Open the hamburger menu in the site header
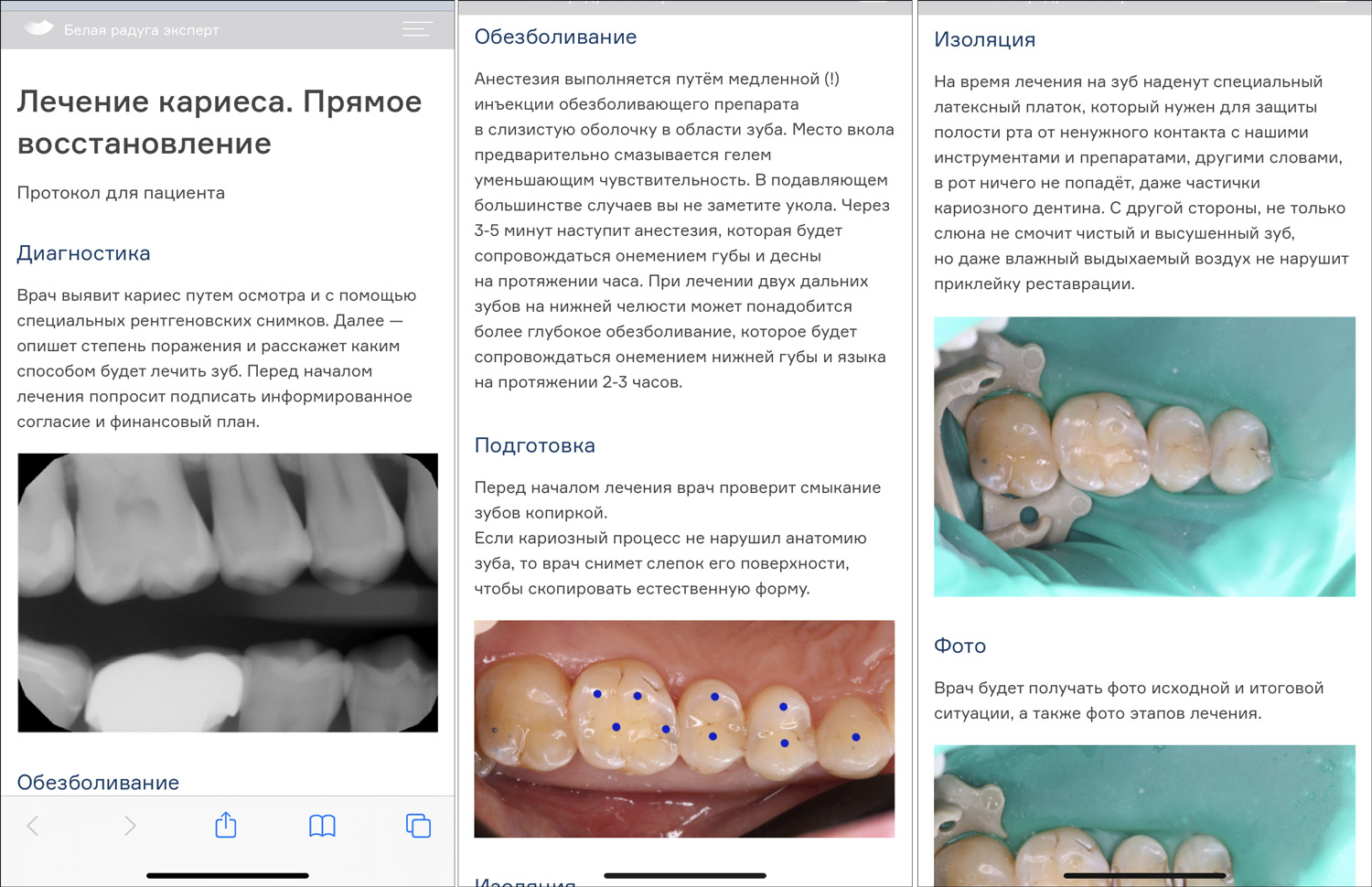 417,29
